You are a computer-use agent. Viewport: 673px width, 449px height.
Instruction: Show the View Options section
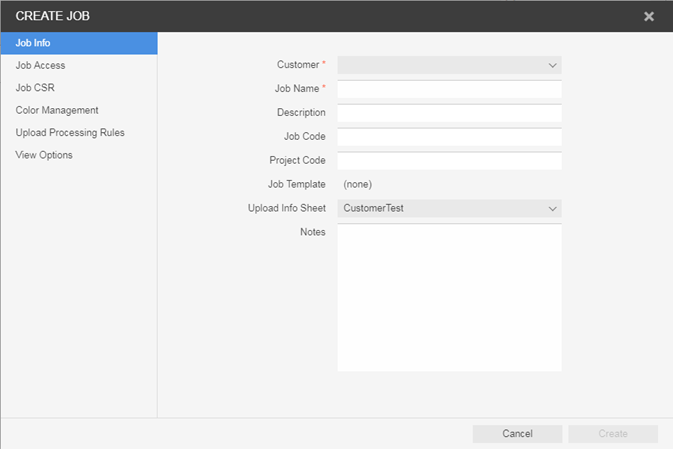[44, 155]
